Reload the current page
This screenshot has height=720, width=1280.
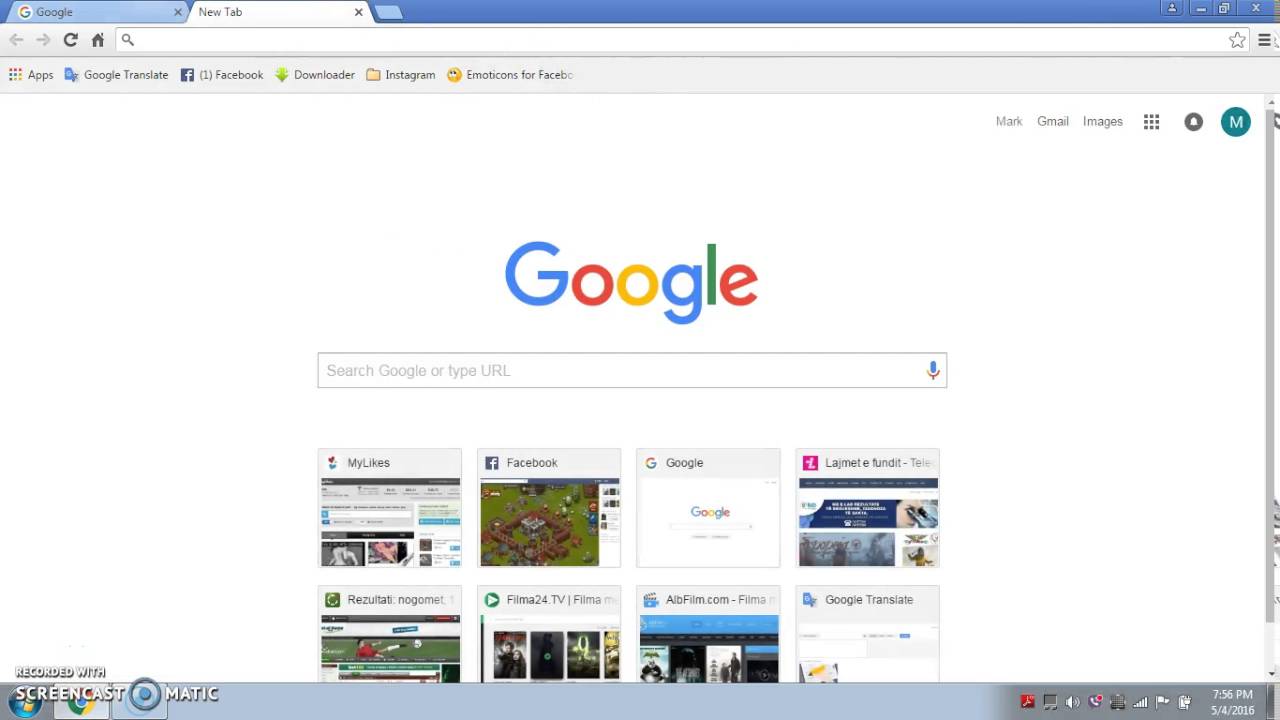[70, 40]
